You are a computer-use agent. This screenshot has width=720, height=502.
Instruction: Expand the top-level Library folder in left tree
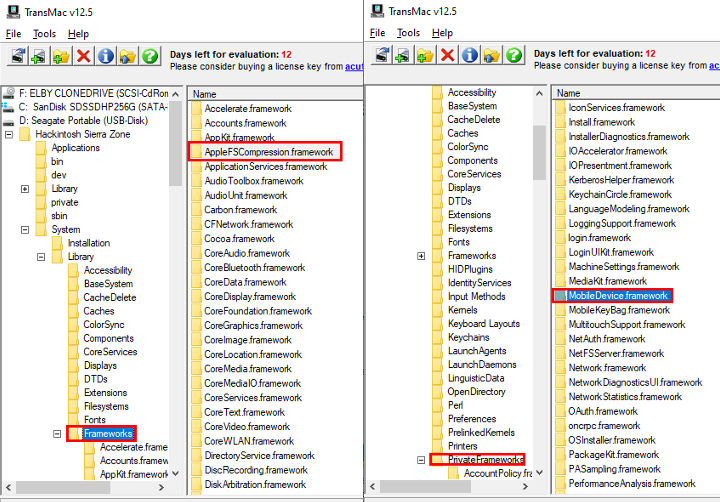[25, 189]
